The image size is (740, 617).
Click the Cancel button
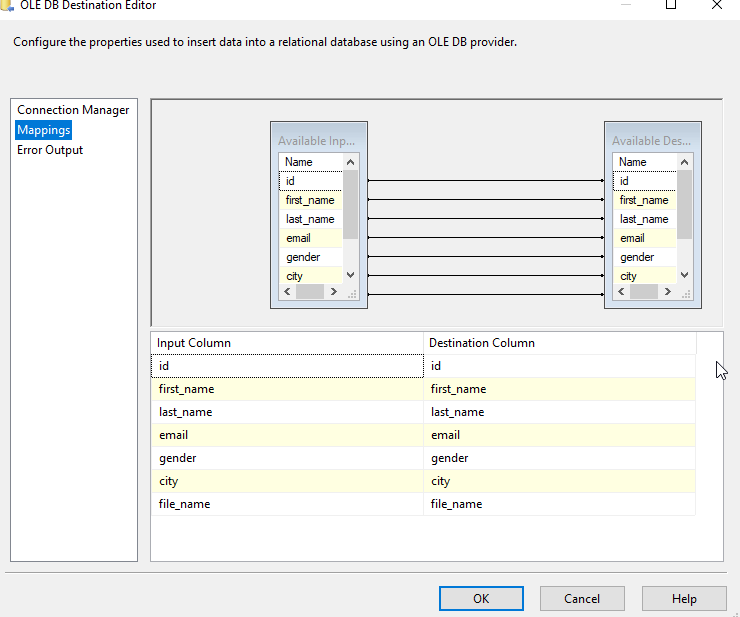coord(582,598)
